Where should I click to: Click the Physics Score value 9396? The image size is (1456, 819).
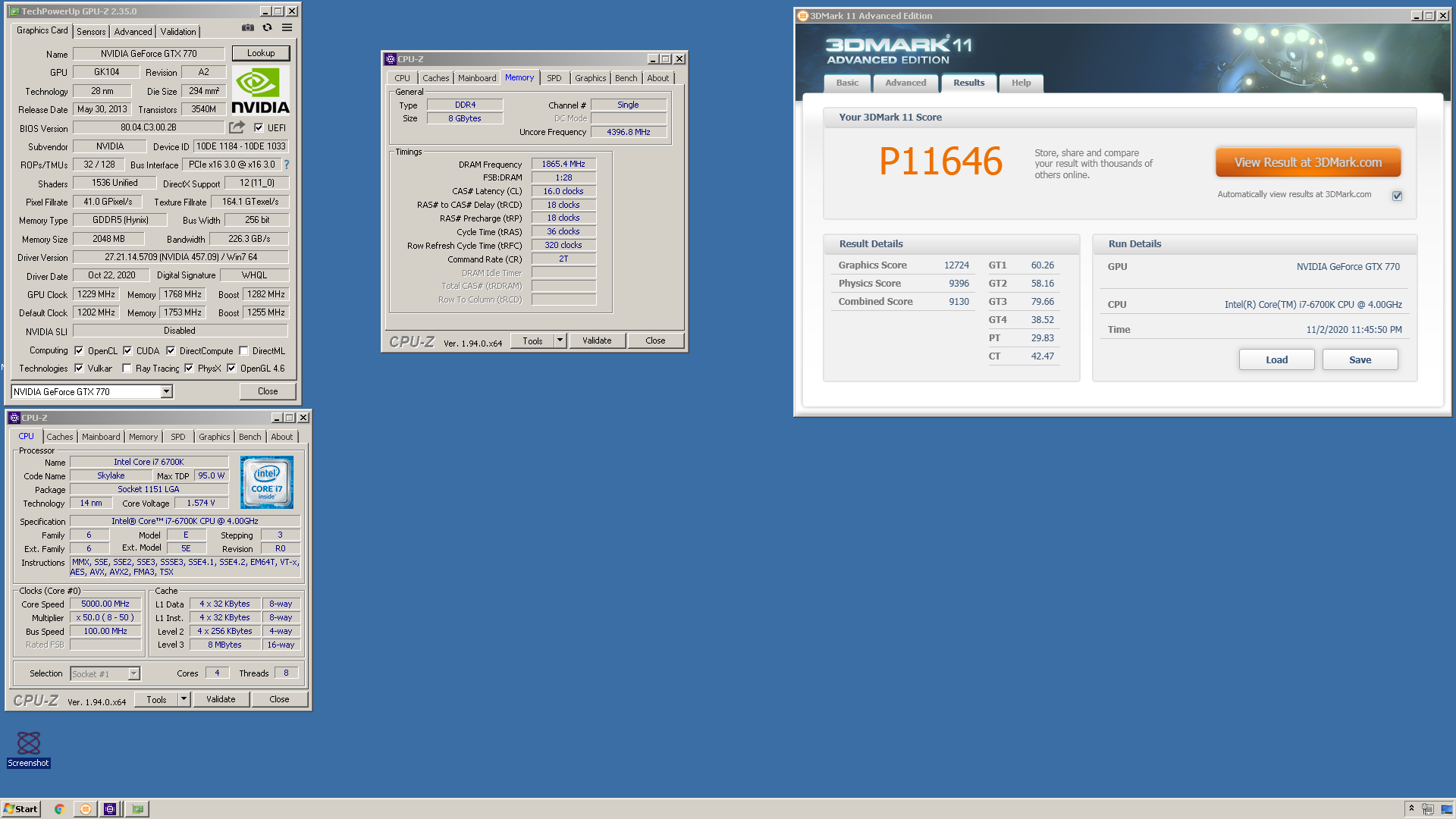pos(959,284)
